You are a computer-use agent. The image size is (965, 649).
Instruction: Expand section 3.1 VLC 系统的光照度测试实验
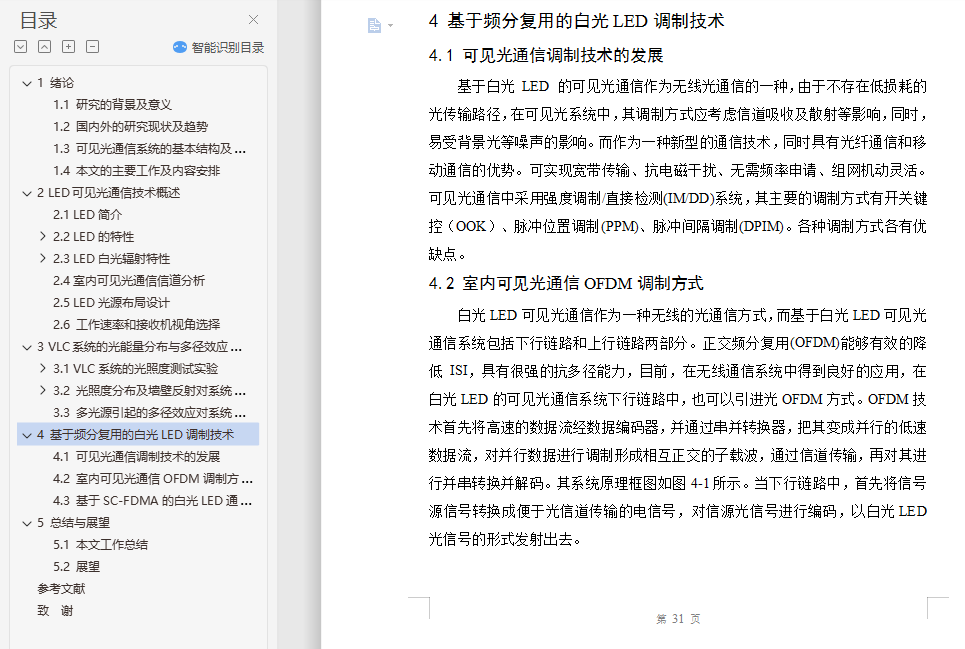coord(42,368)
